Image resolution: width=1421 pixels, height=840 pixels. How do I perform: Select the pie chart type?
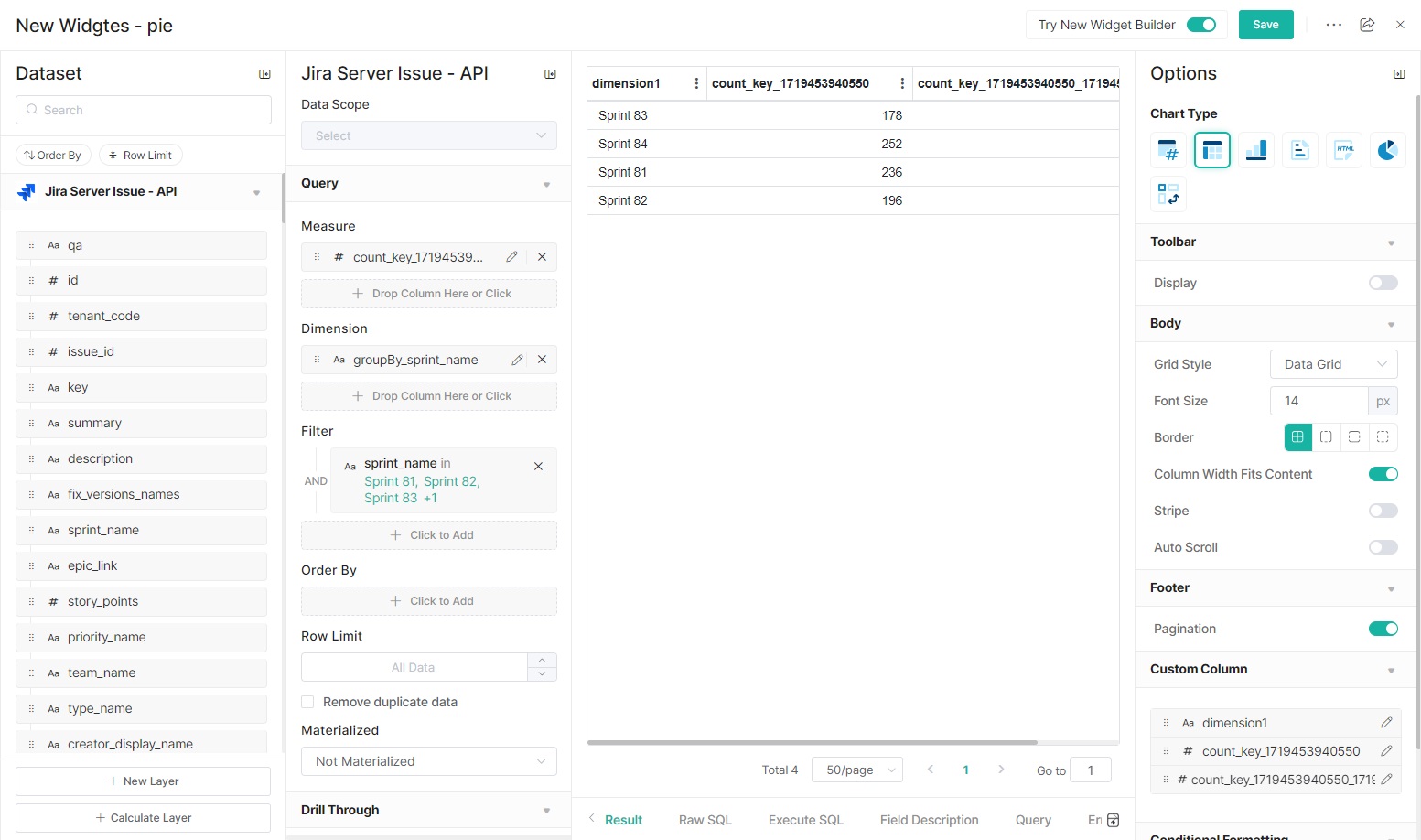[1387, 150]
